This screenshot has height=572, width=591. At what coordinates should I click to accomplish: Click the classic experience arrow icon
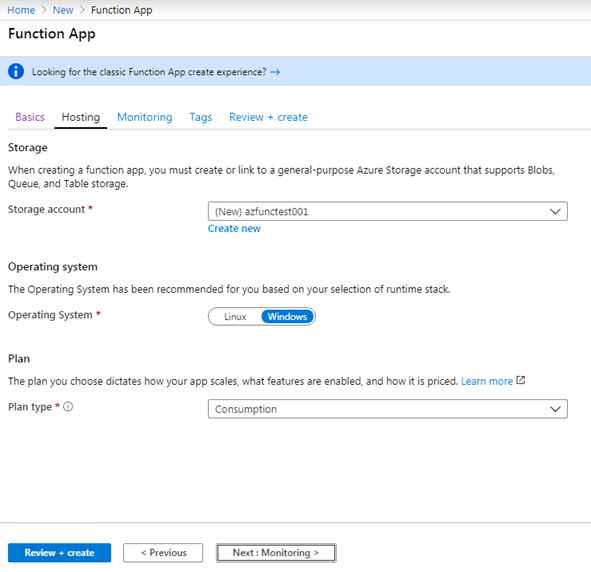pyautogui.click(x=275, y=72)
